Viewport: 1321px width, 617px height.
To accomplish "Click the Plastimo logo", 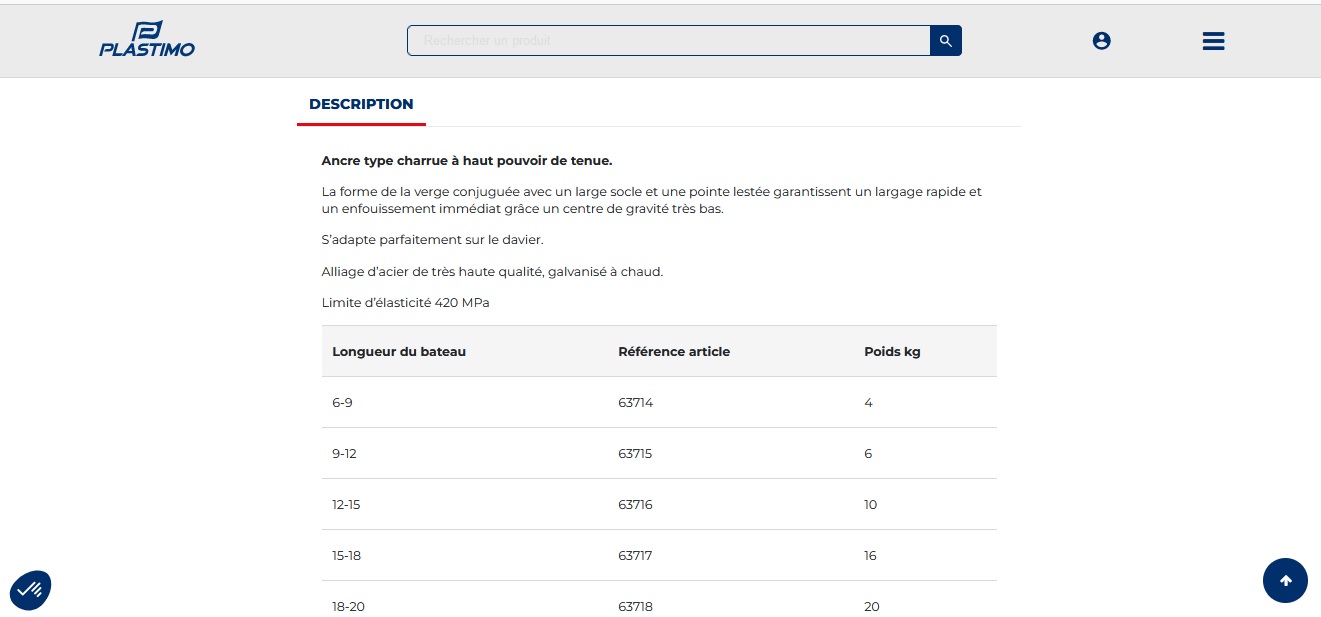I will pyautogui.click(x=147, y=40).
